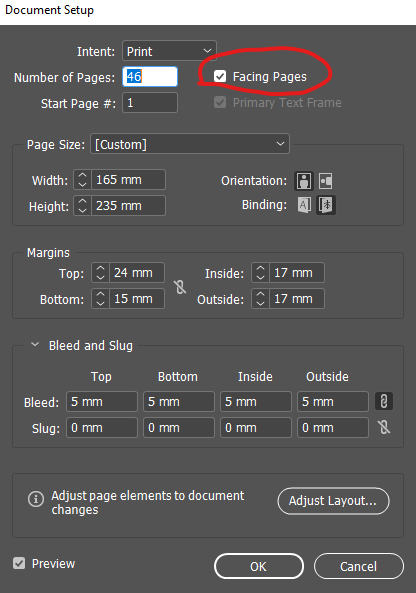Select landscape orientation icon
Screen dimensions: 416x593
326,181
